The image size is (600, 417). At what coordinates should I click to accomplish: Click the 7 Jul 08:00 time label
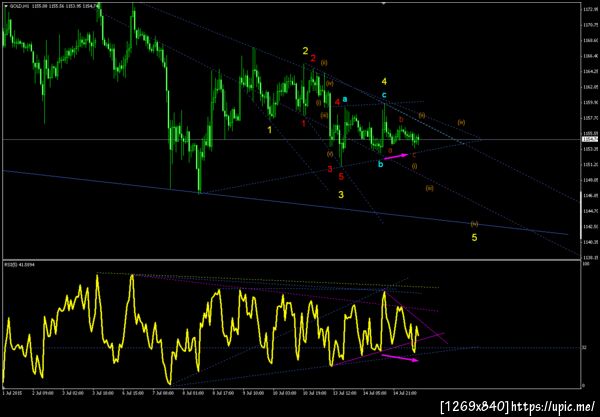(x=164, y=393)
